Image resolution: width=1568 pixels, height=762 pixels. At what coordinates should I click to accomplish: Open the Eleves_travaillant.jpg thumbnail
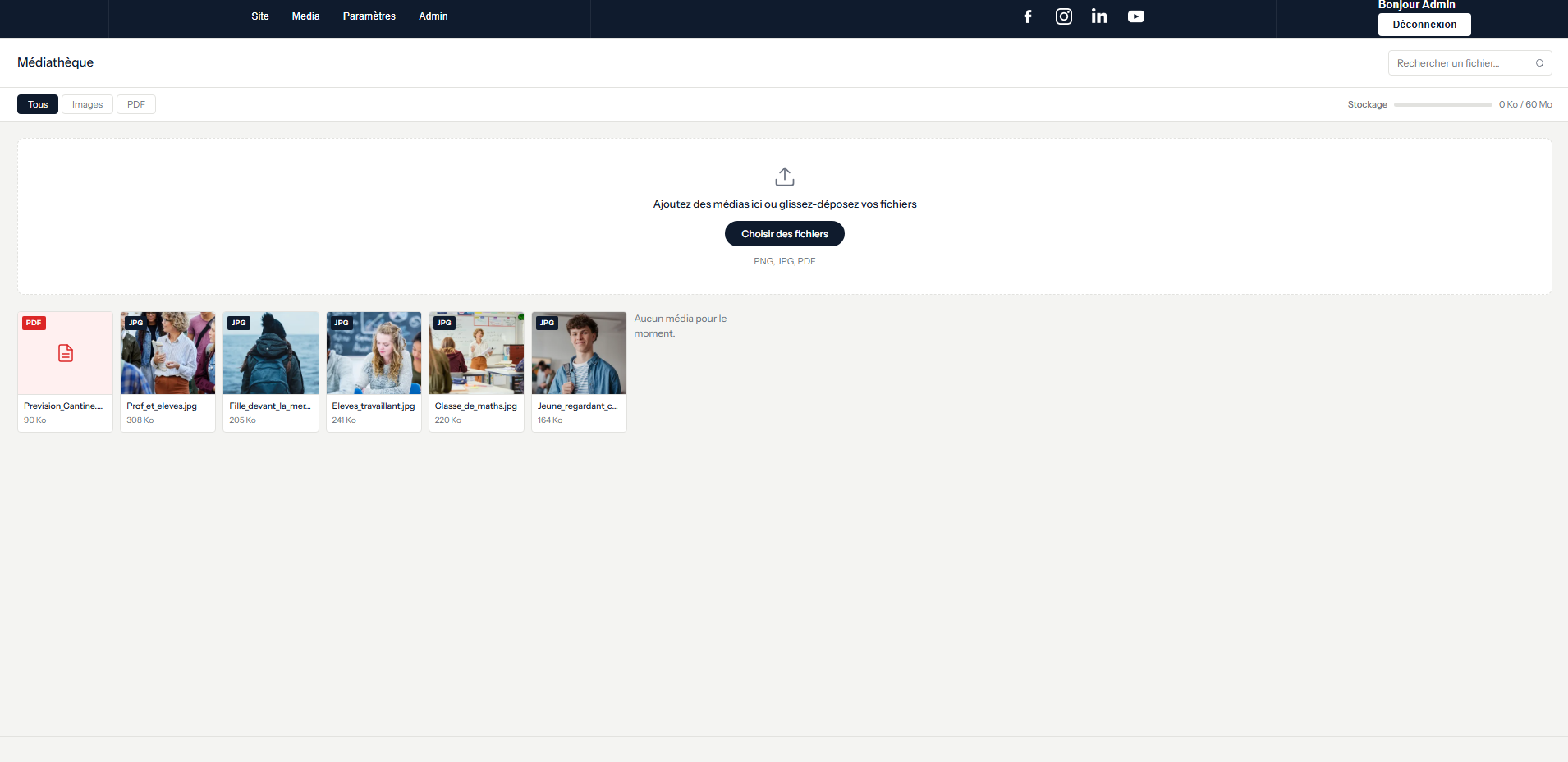click(374, 353)
